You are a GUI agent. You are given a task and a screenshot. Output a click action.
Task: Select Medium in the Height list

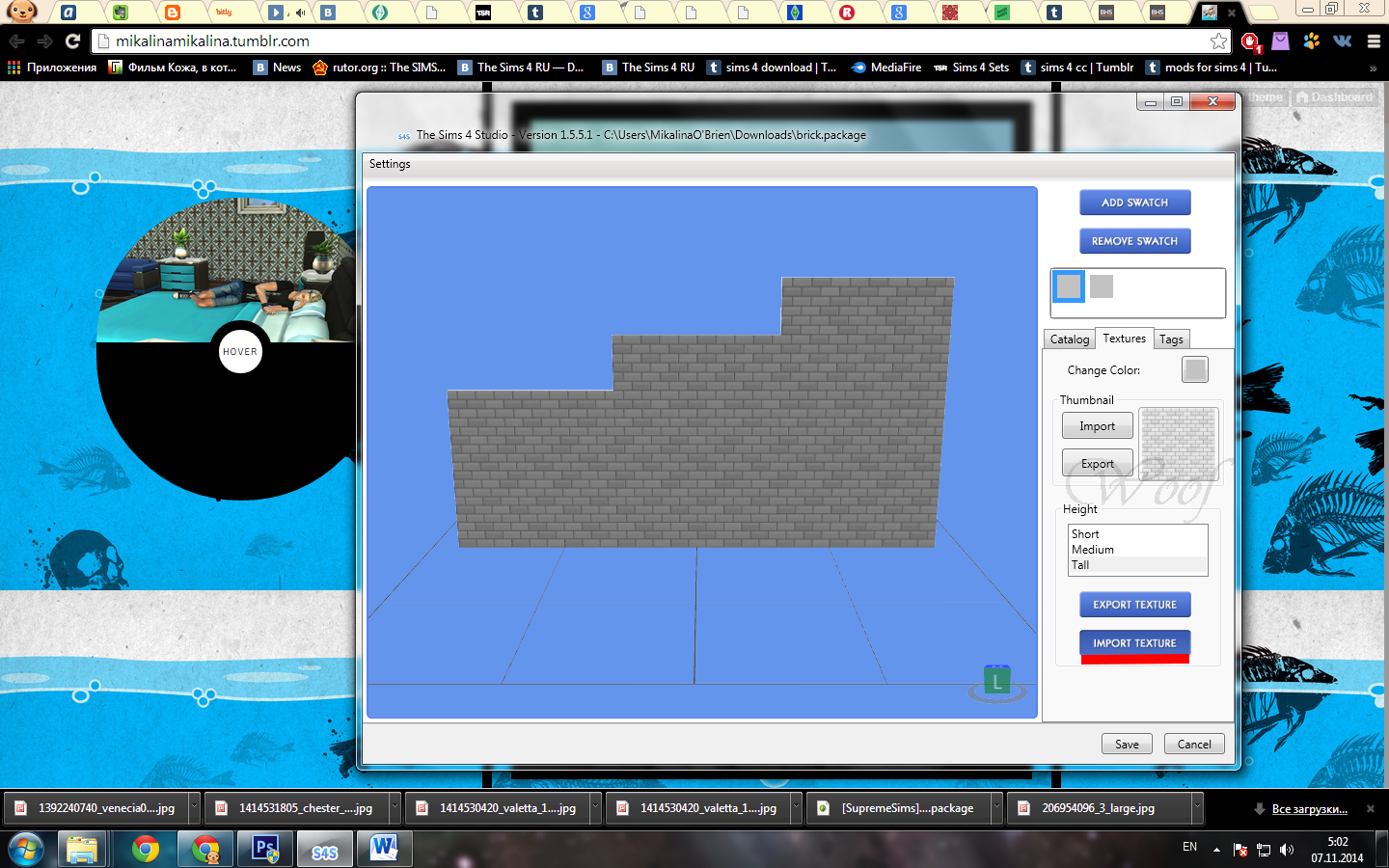(1092, 550)
